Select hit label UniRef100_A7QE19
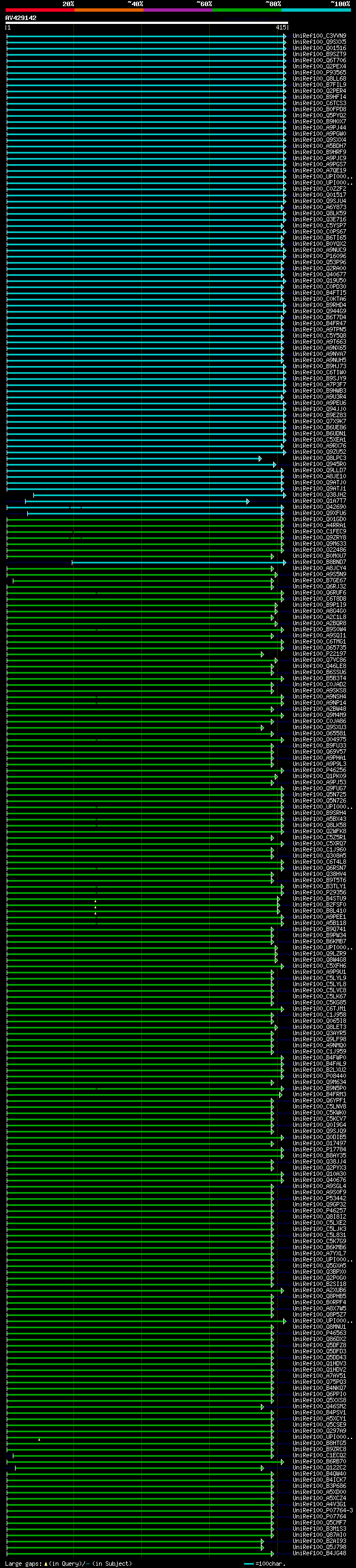Viewport: 356px width, 1568px height. pyautogui.click(x=319, y=170)
